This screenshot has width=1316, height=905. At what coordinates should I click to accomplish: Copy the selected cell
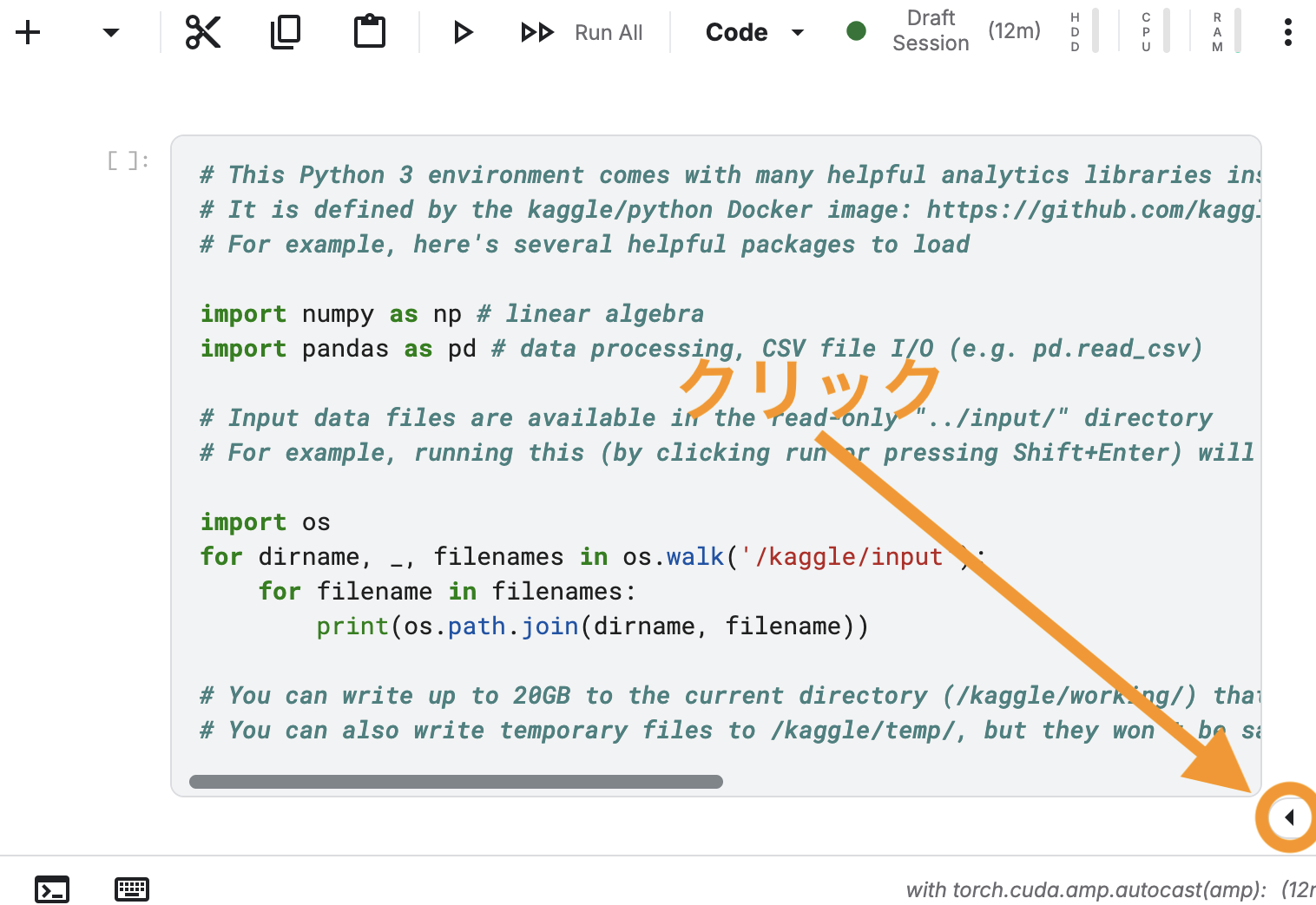286,33
